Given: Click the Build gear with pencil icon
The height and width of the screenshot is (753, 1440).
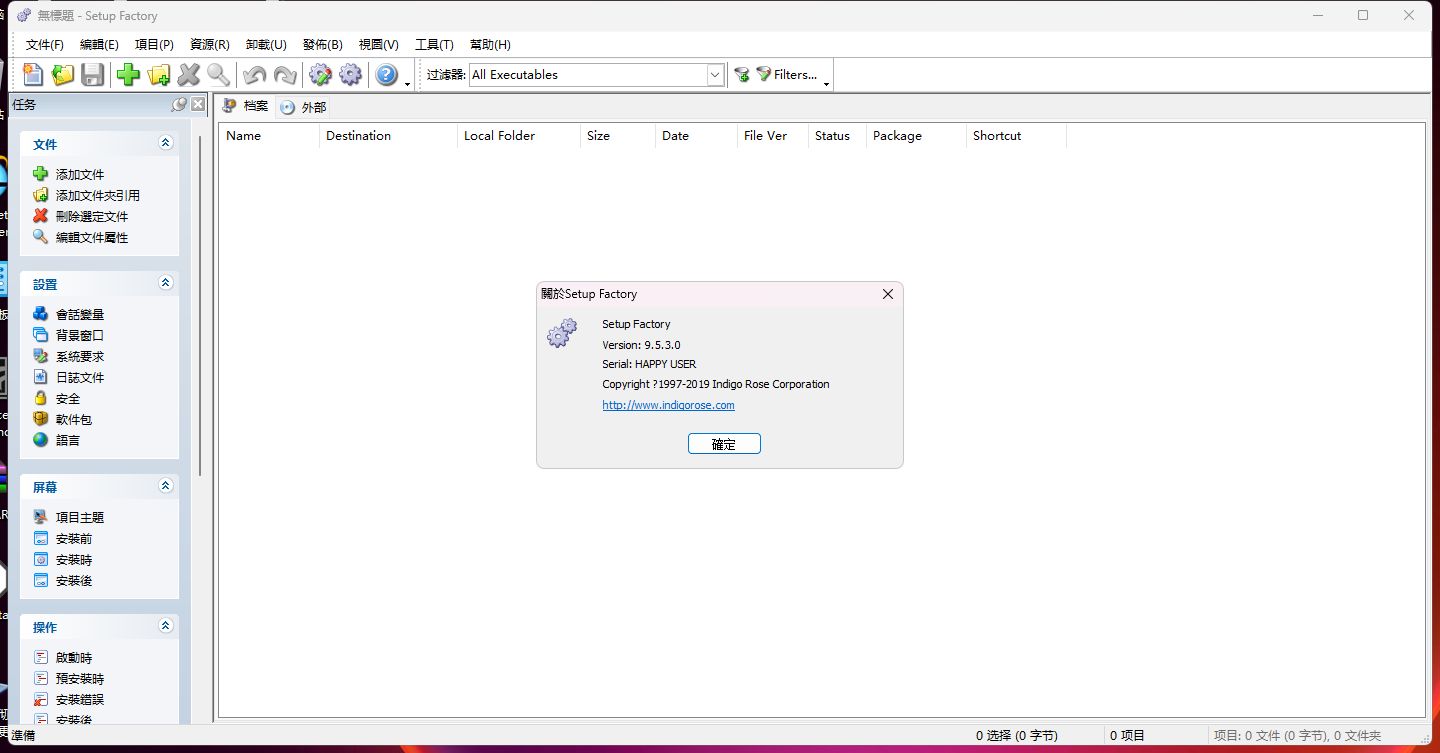Looking at the screenshot, I should pos(320,75).
